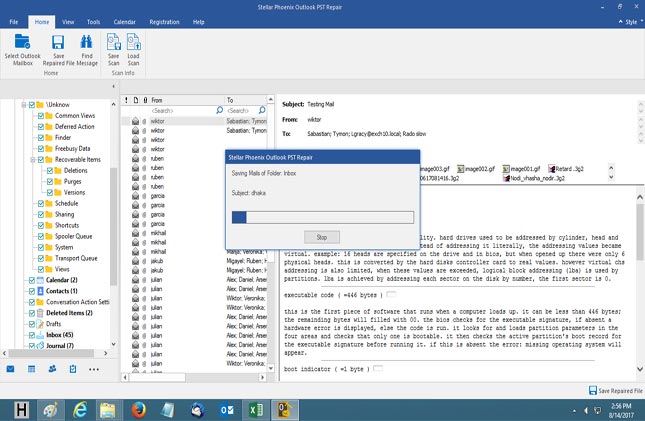The height and width of the screenshot is (421, 645).
Task: Open Firefox from taskbar
Action: click(x=139, y=410)
